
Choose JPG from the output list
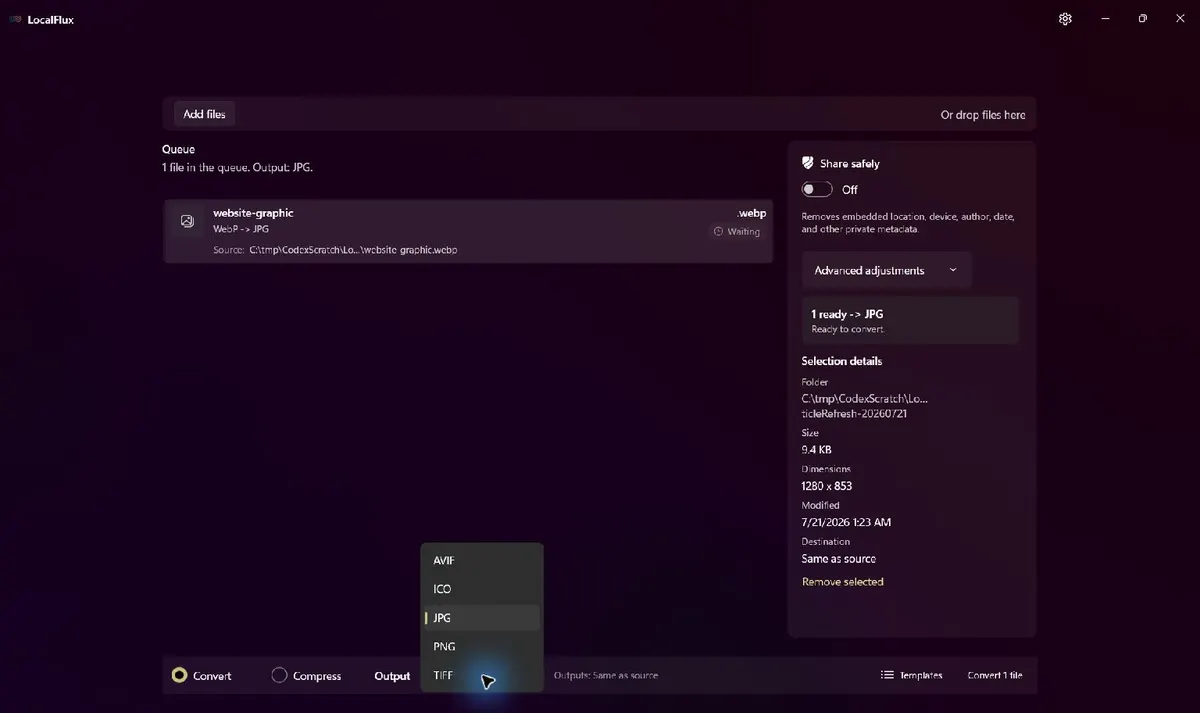(x=482, y=618)
